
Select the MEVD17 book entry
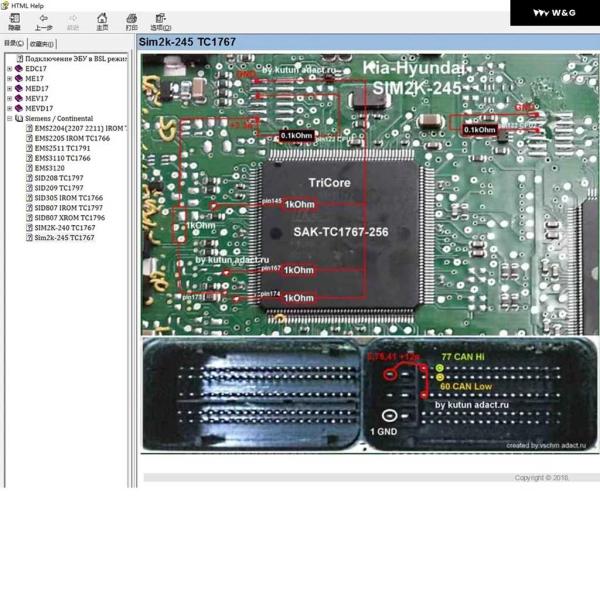click(x=39, y=108)
